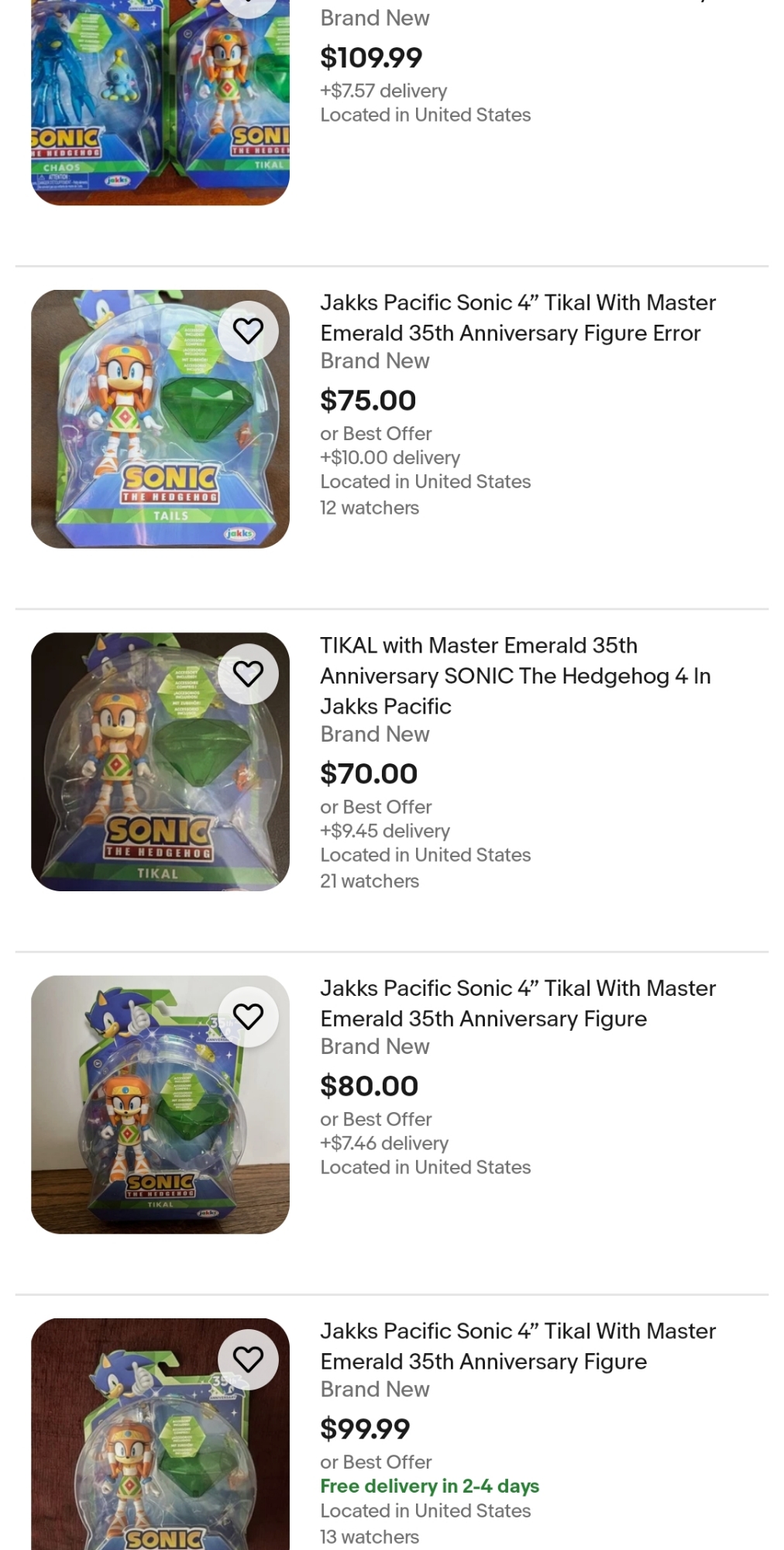Image resolution: width=784 pixels, height=1550 pixels.
Task: Open the $99.99 Jakks Pacific listing title
Action: (518, 1345)
